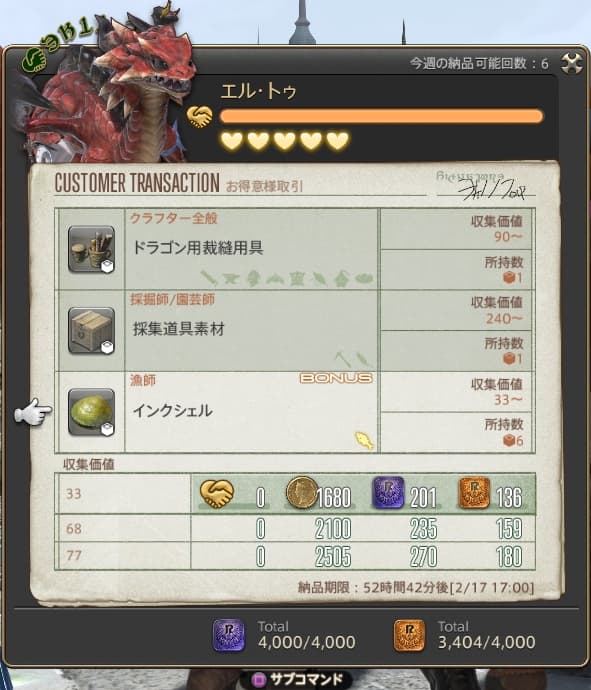This screenshot has height=690, width=591.
Task: Click the fifth golden heart
Action: [x=338, y=141]
